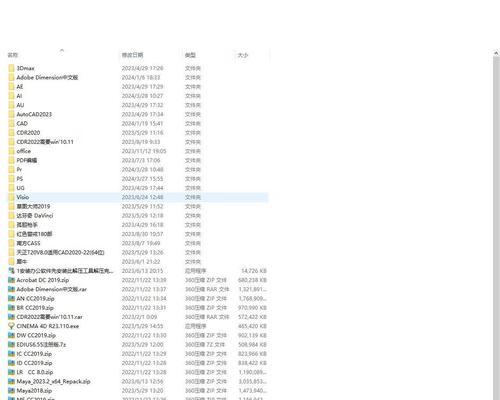Click the office folder icon

point(11,151)
